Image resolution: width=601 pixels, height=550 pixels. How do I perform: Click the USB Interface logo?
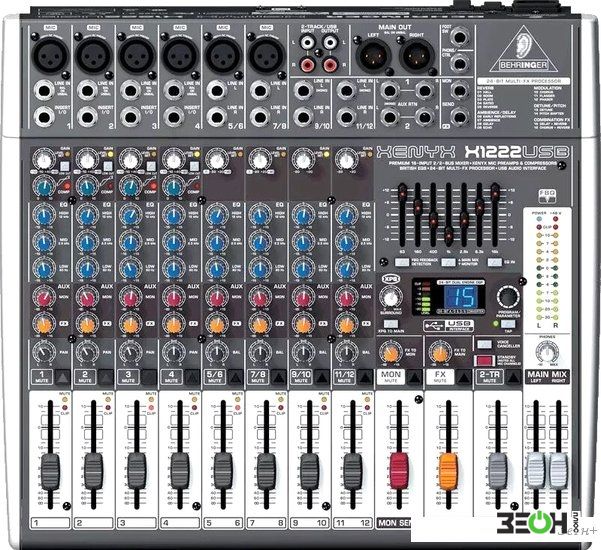449,326
